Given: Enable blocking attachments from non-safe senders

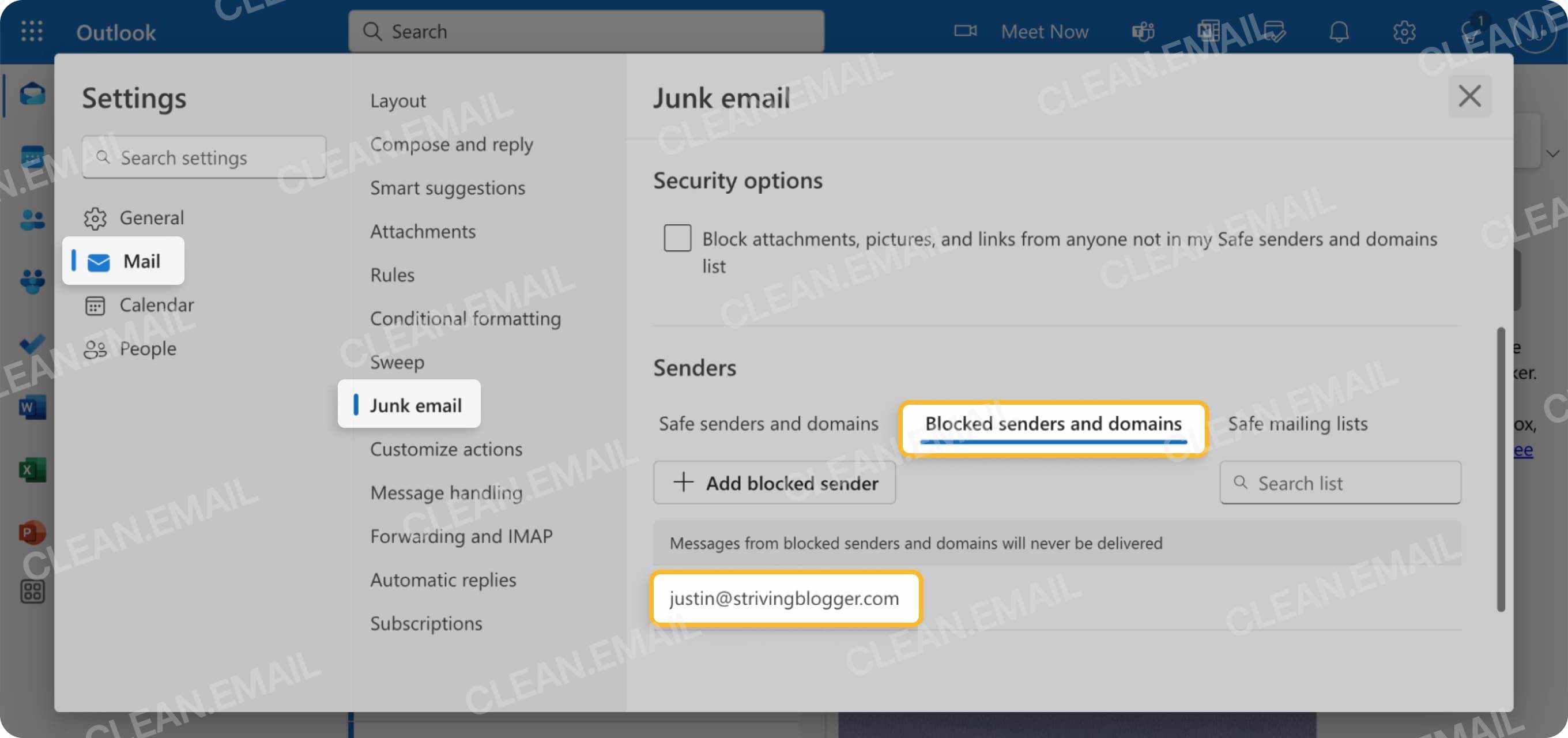Looking at the screenshot, I should (x=677, y=238).
